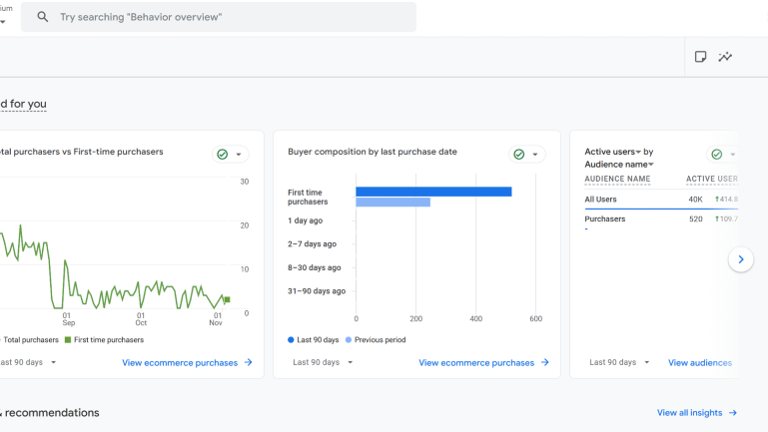Click next arrow on cards carousel
This screenshot has width=768, height=432.
pyautogui.click(x=740, y=259)
